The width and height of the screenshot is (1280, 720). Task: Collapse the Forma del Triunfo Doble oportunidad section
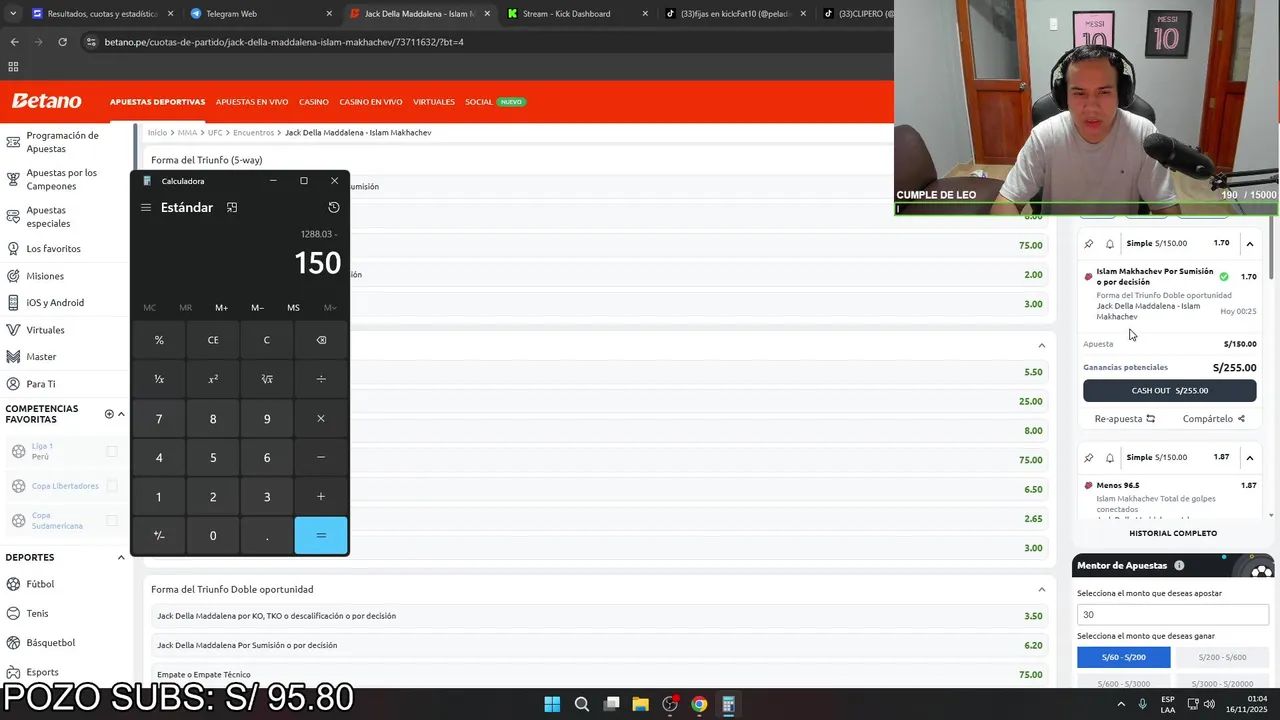tap(1041, 590)
